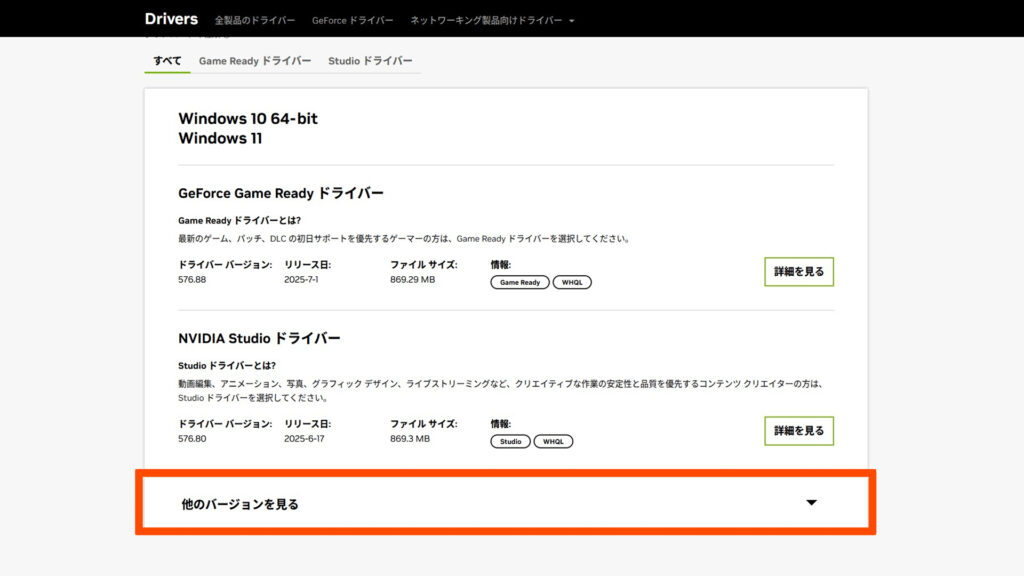Image resolution: width=1024 pixels, height=576 pixels.
Task: Click 詳細を見る for GeForce Game Ready driver
Action: coord(799,272)
